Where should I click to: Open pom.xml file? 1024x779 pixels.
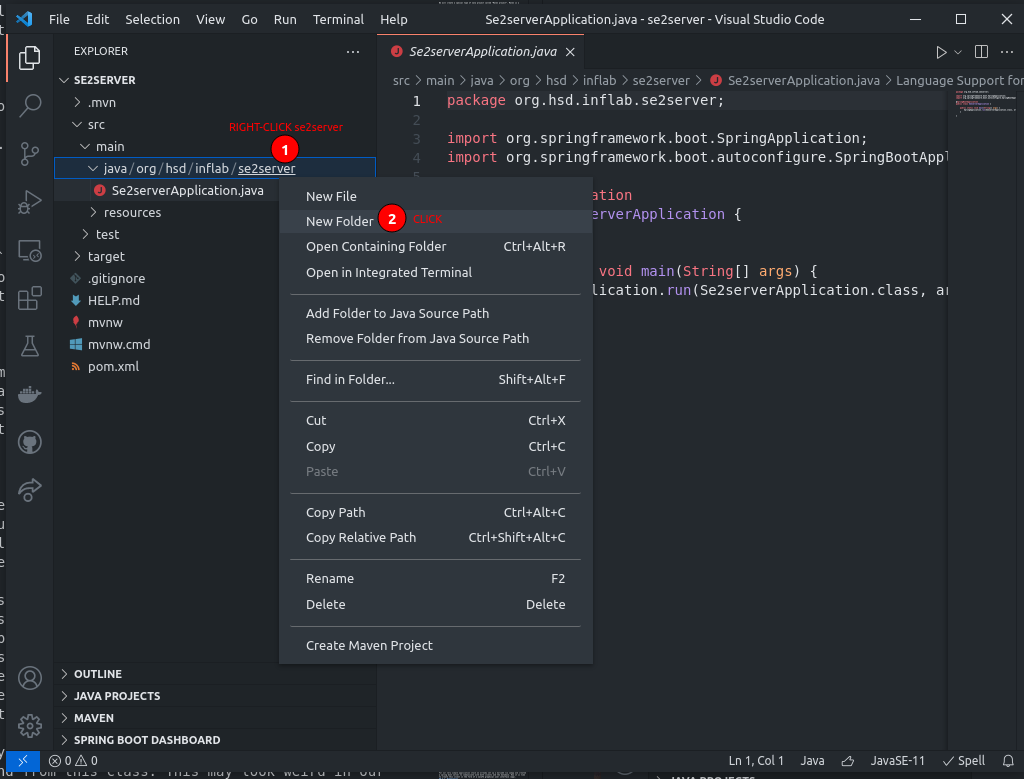coord(114,366)
